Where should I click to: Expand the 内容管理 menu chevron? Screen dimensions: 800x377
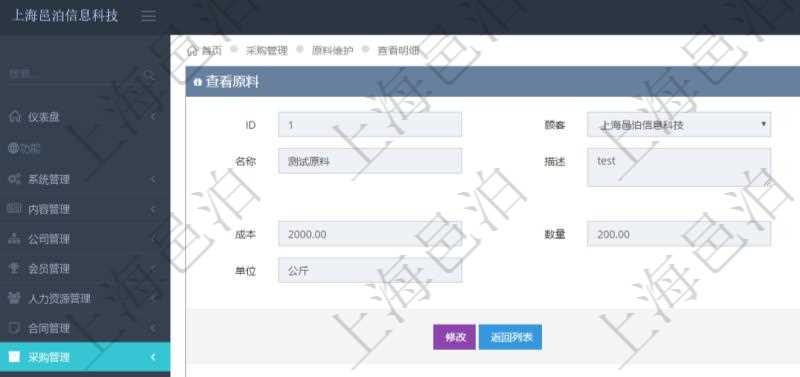(154, 209)
